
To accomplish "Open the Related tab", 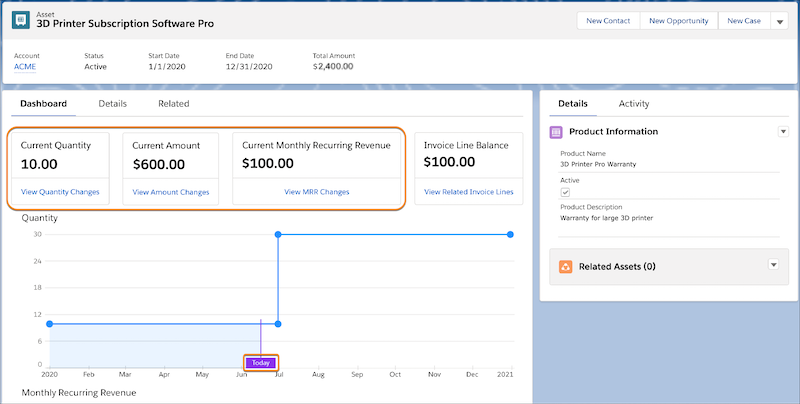I will pyautogui.click(x=173, y=104).
